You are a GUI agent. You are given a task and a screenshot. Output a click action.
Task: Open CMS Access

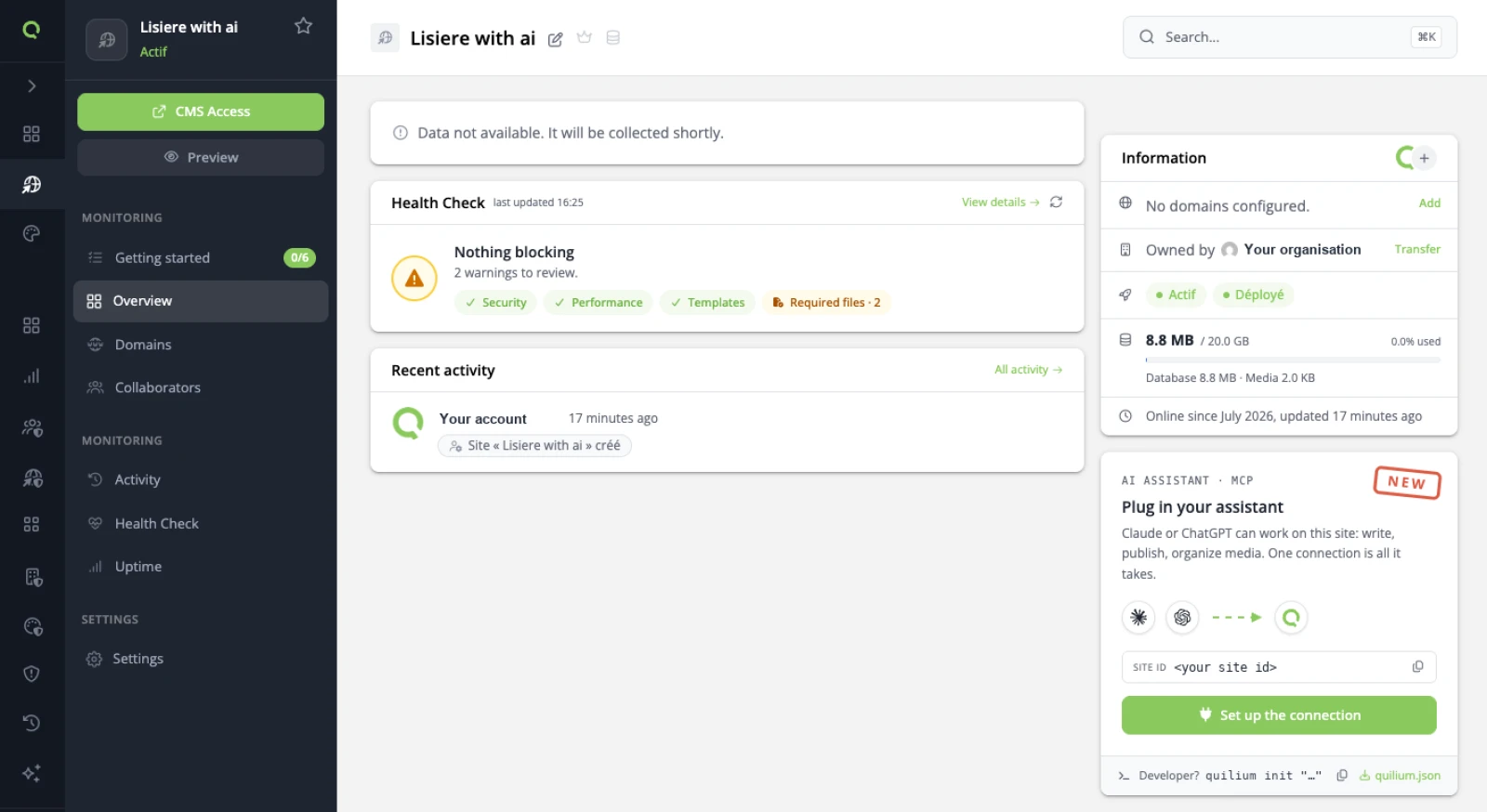201,111
